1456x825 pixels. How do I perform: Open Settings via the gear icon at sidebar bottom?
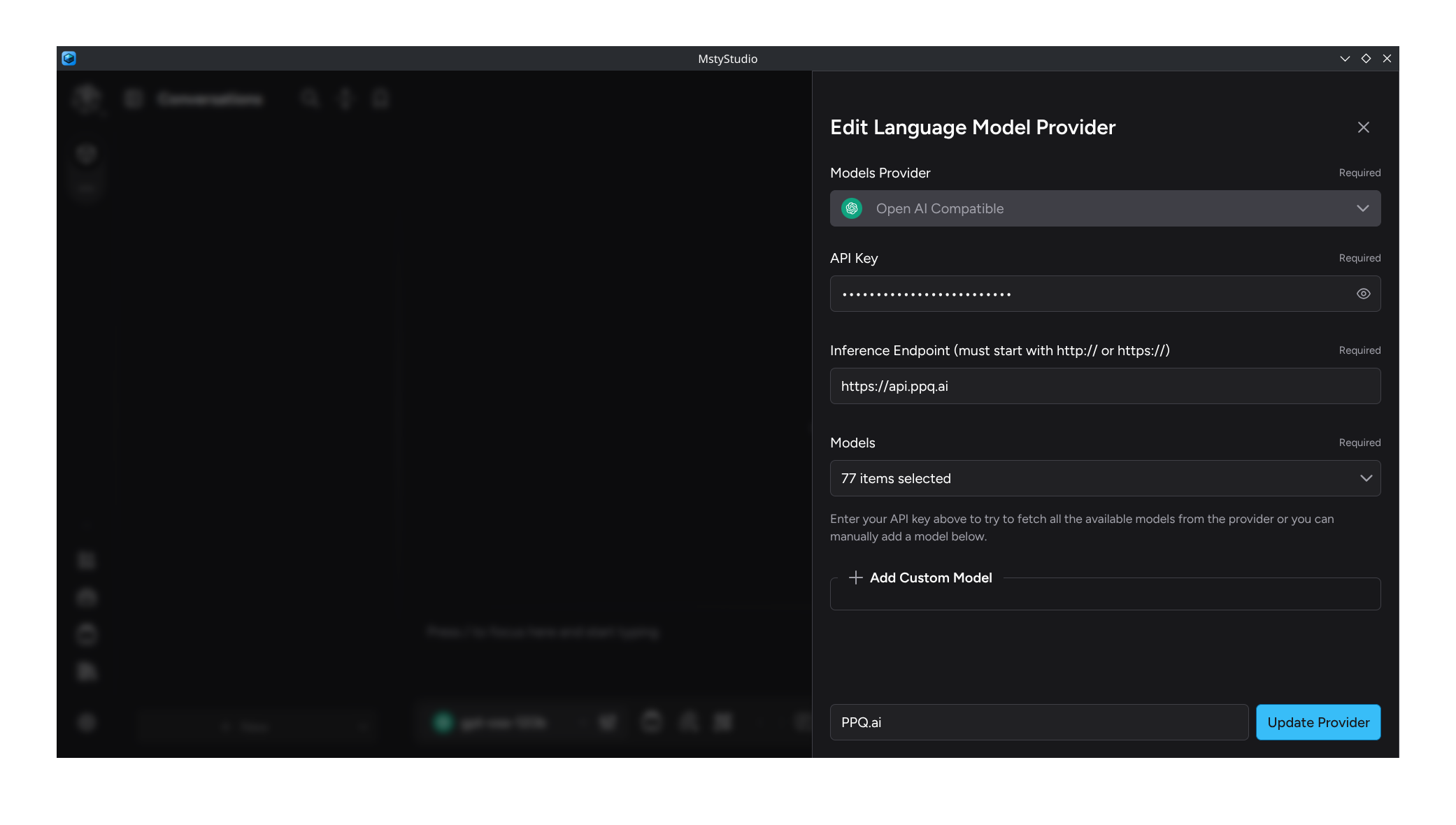tap(86, 723)
